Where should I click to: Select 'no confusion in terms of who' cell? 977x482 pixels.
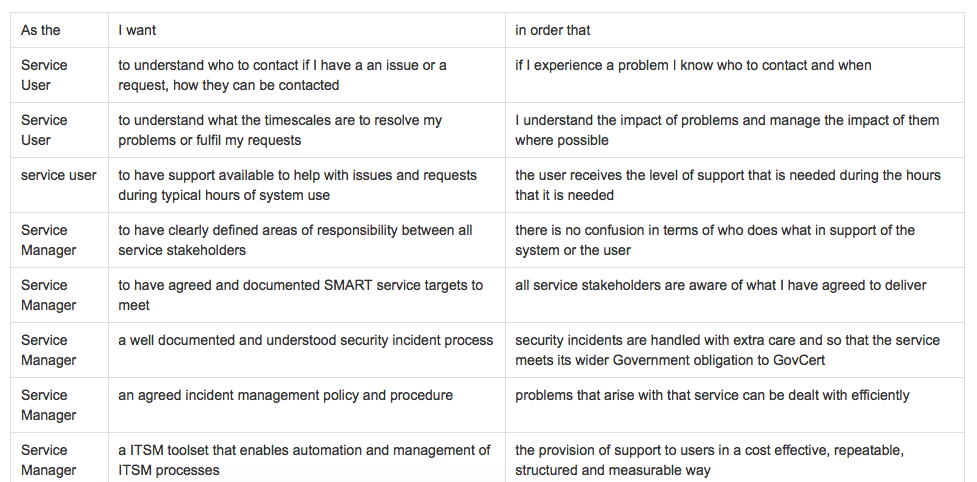pyautogui.click(x=735, y=240)
